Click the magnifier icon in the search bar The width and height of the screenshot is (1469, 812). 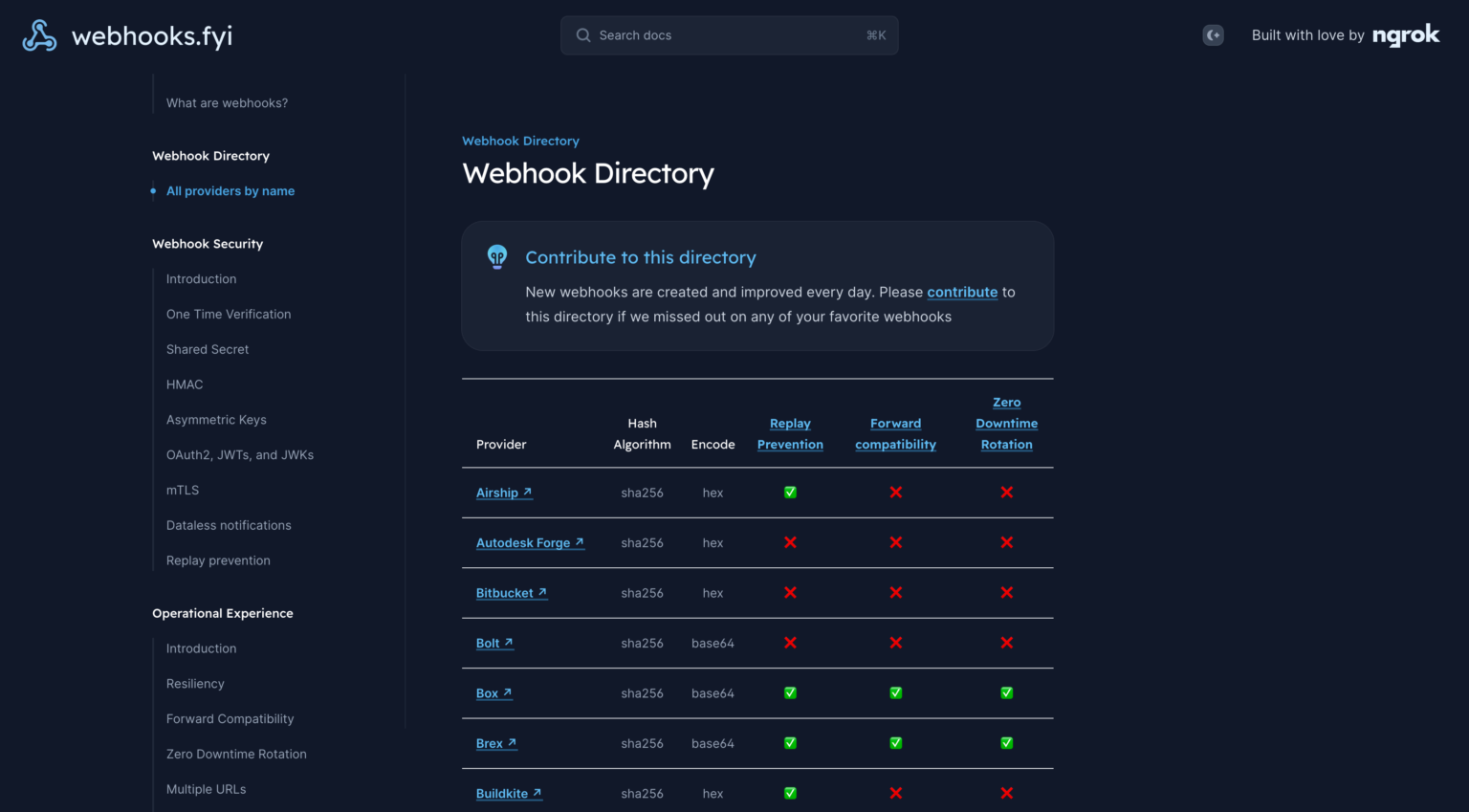[x=583, y=34]
